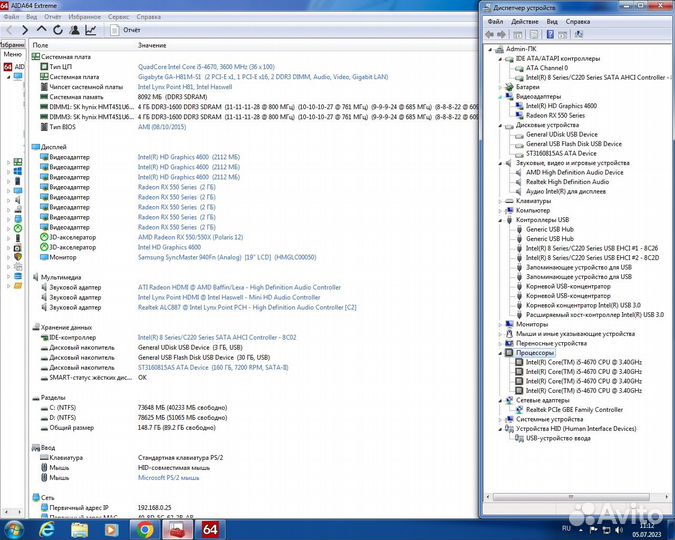Collapse the Admin-ПК root node
The width and height of the screenshot is (675, 540).
490,49
